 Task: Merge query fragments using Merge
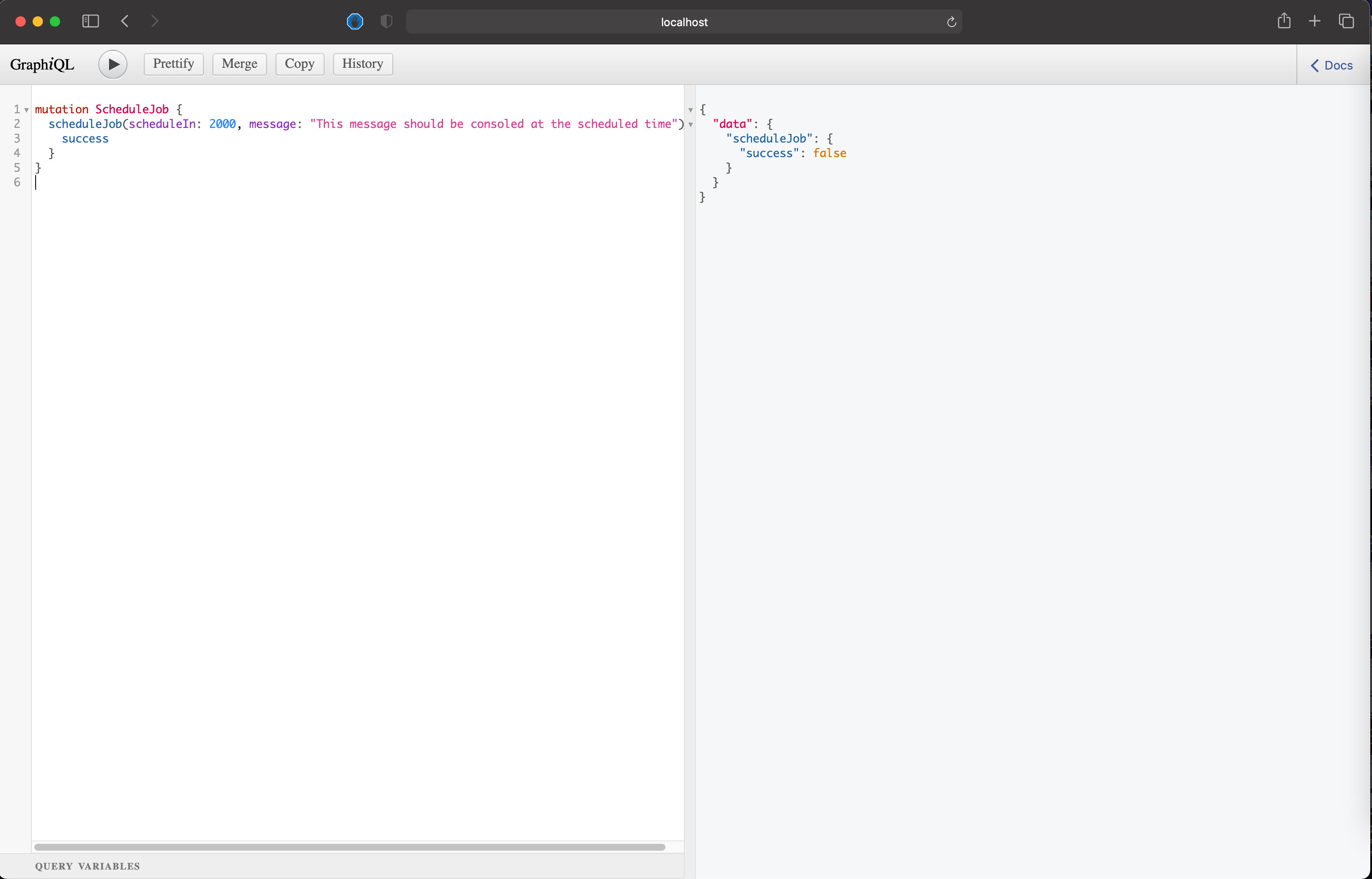click(239, 64)
